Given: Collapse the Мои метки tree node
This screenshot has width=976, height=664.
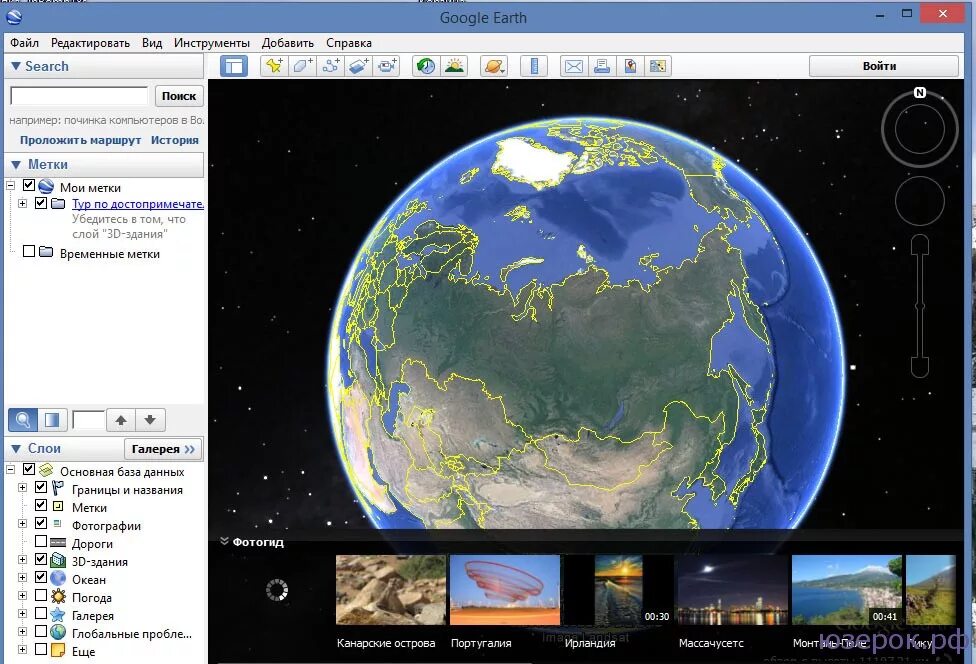Looking at the screenshot, I should [x=11, y=185].
